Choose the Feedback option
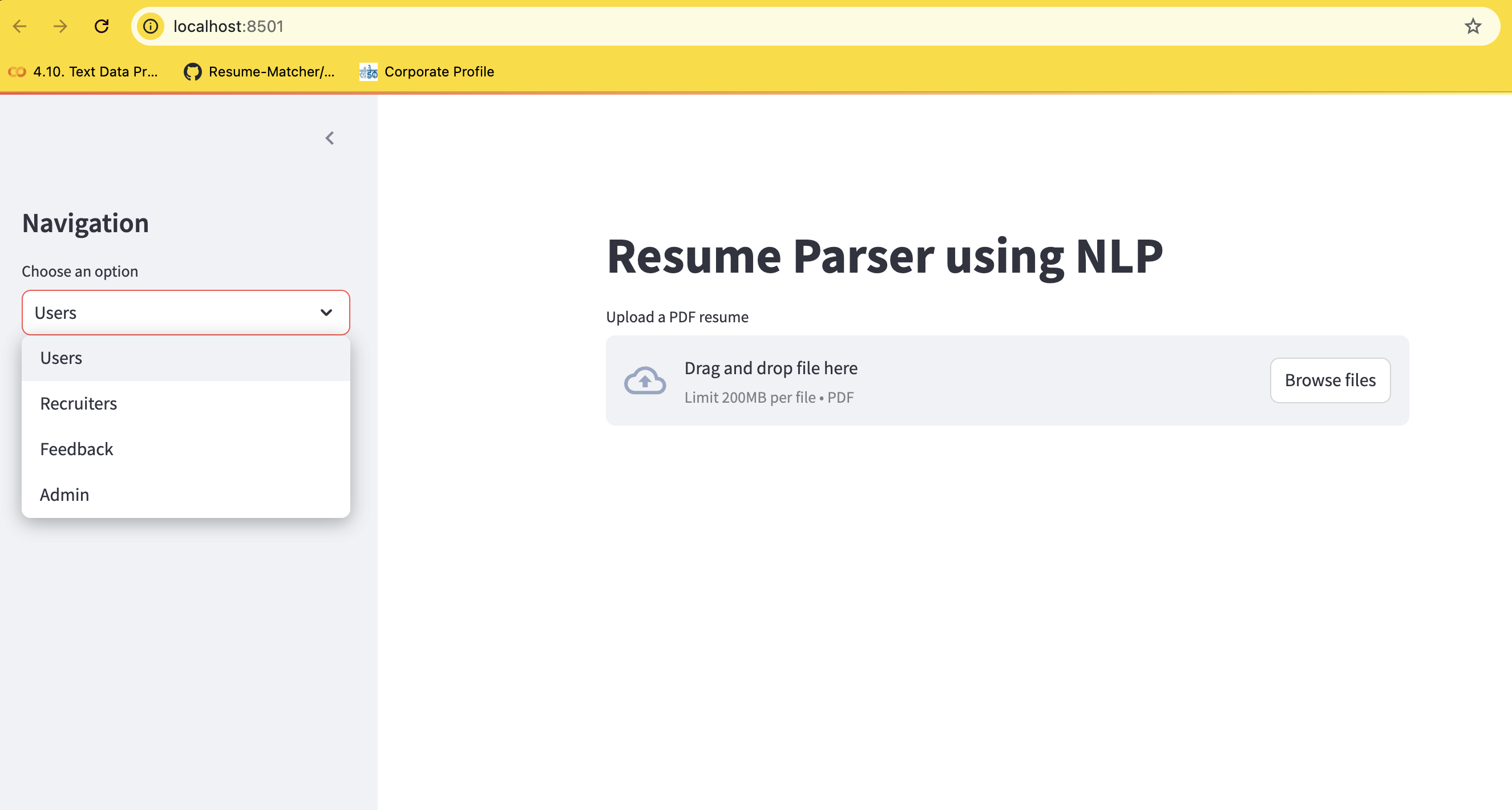This screenshot has height=810, width=1512. tap(76, 449)
